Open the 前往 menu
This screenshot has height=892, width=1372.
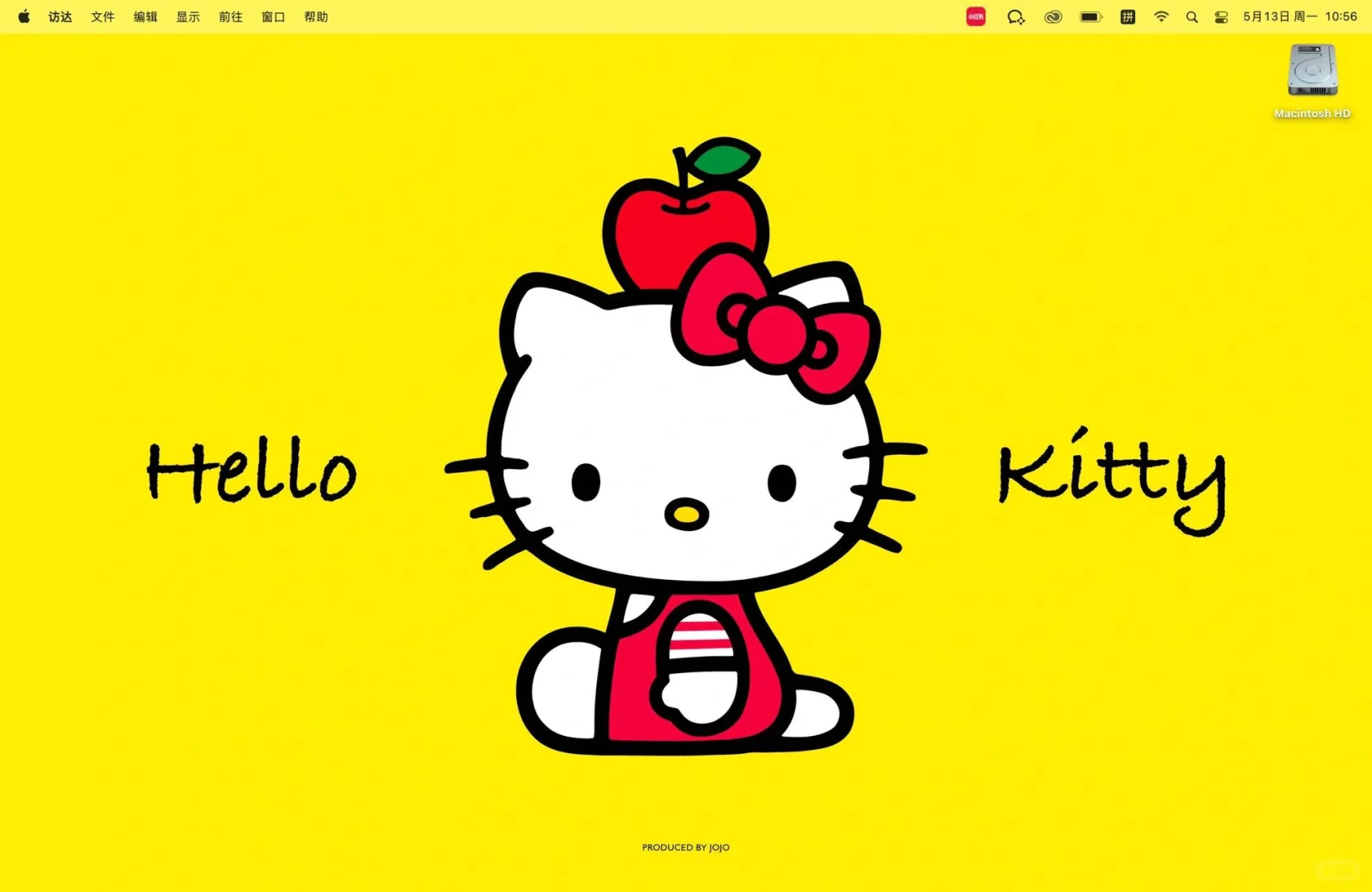(x=230, y=17)
